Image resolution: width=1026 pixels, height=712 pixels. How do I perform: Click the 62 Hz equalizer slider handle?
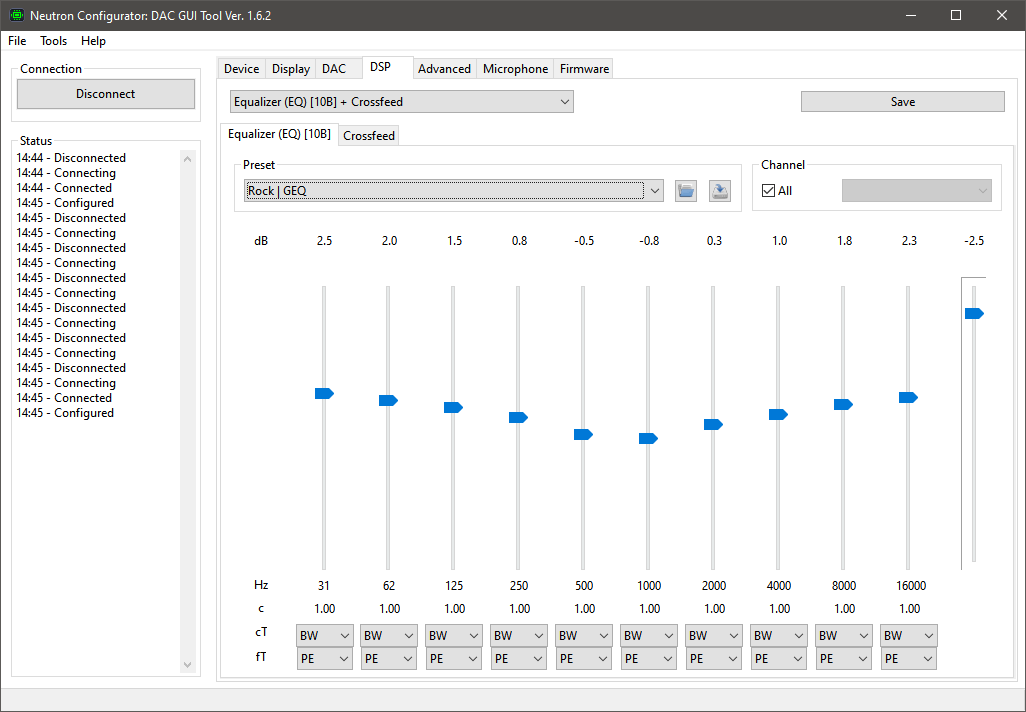click(x=388, y=400)
